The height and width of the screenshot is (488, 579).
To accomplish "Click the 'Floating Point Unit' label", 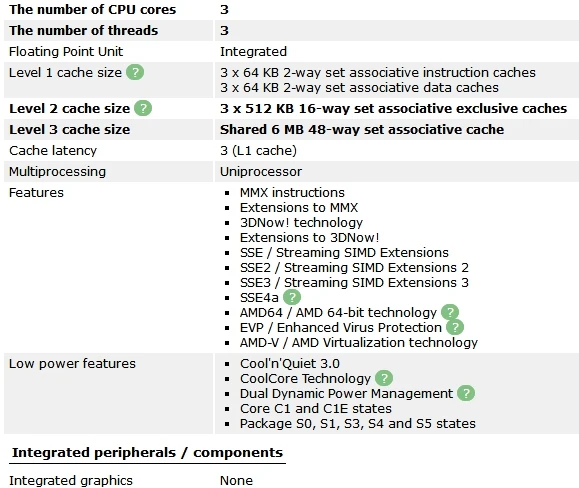I will coord(66,52).
